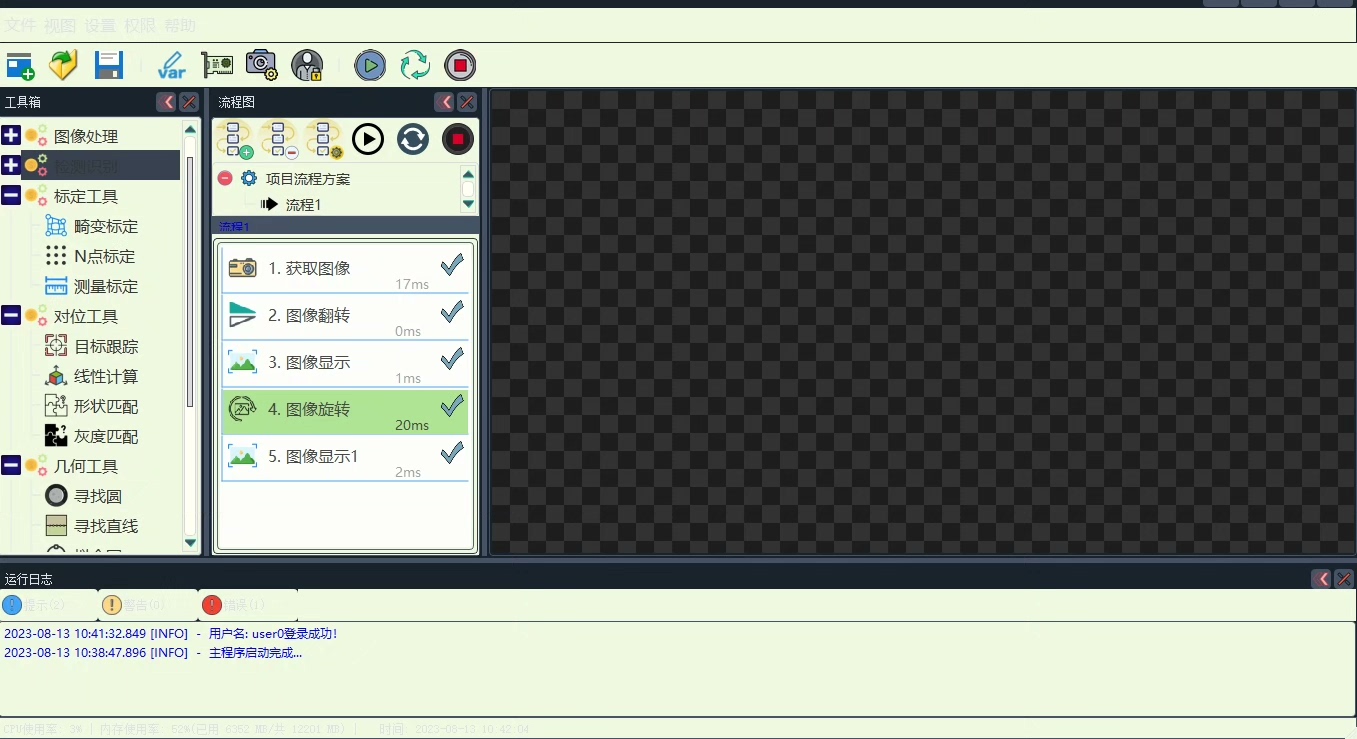Open flow settings with gear flowchart icon

coord(324,140)
